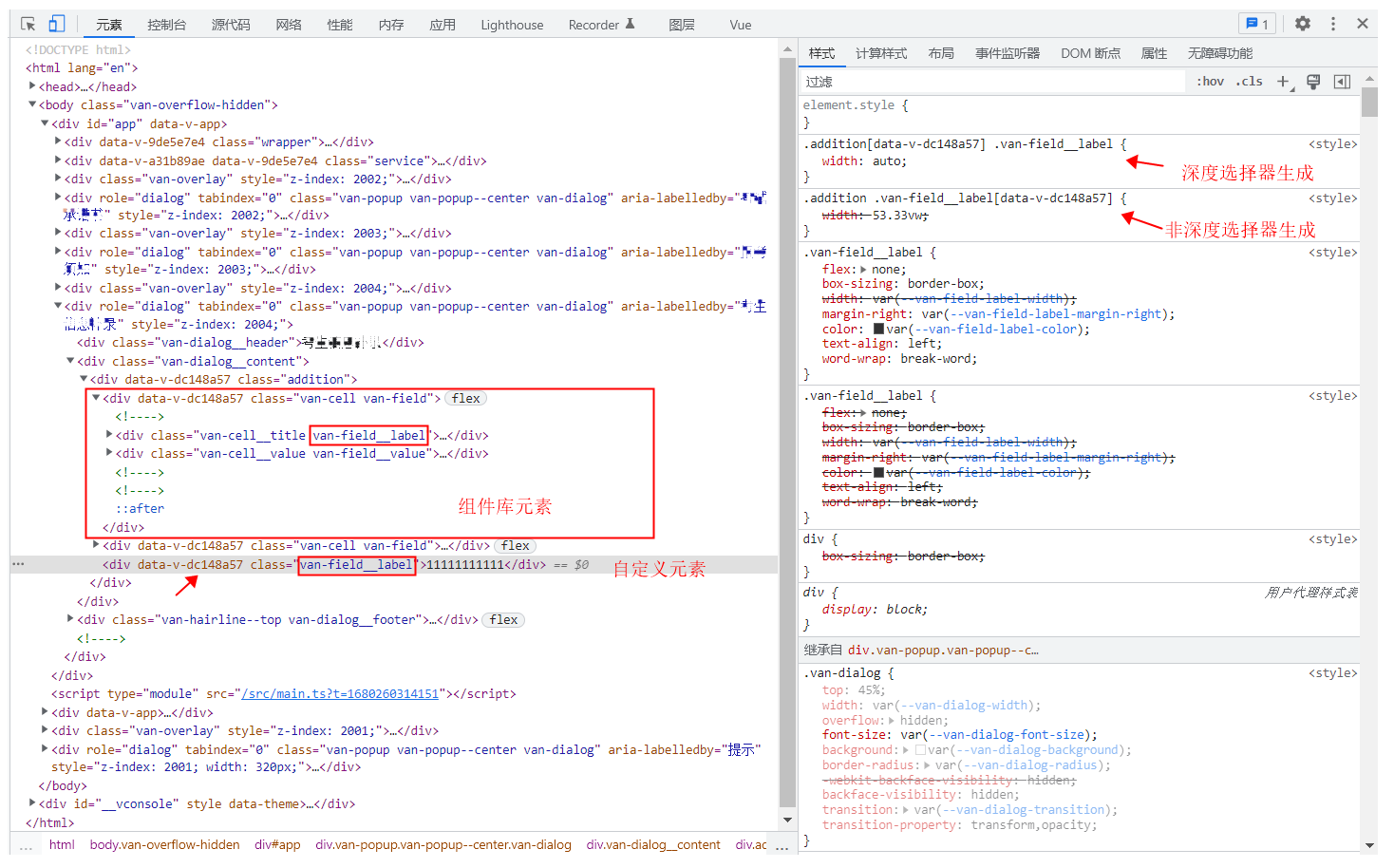This screenshot has width=1394, height=868.
Task: Click the flex badge on first van-field
Action: 465,398
